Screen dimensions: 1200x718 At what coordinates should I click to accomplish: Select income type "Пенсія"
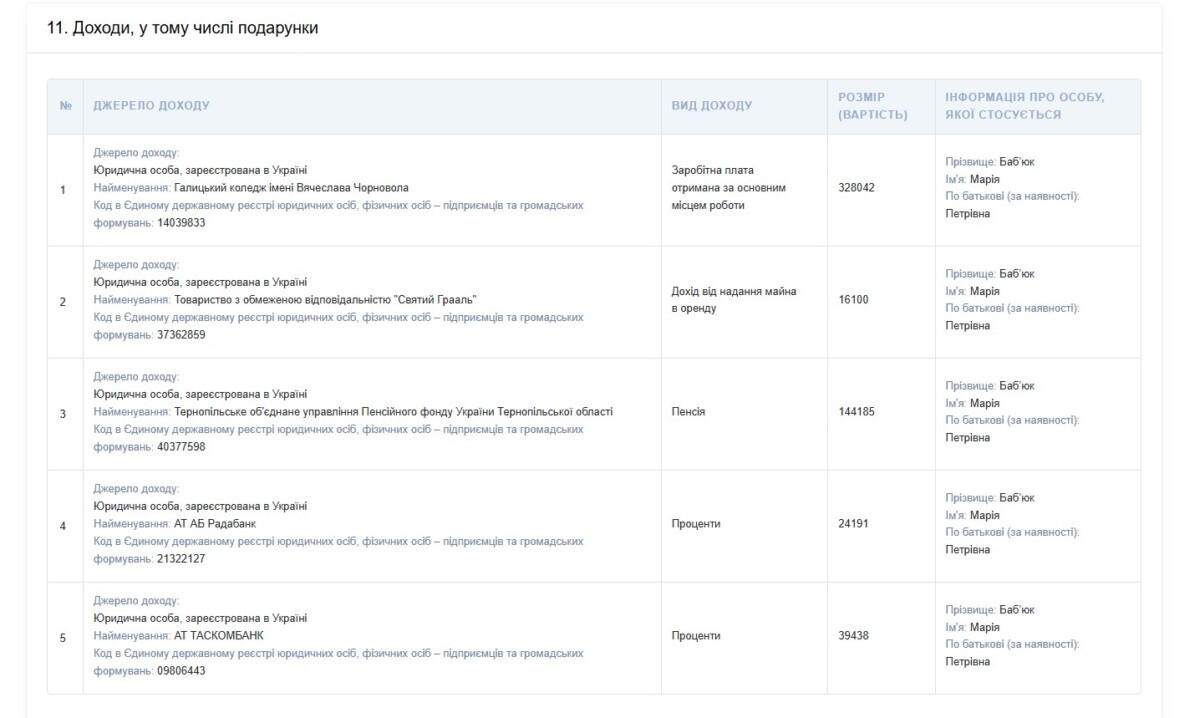688,411
